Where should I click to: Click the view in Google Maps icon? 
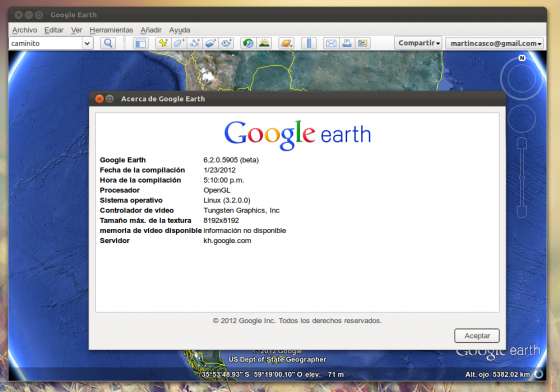[362, 43]
